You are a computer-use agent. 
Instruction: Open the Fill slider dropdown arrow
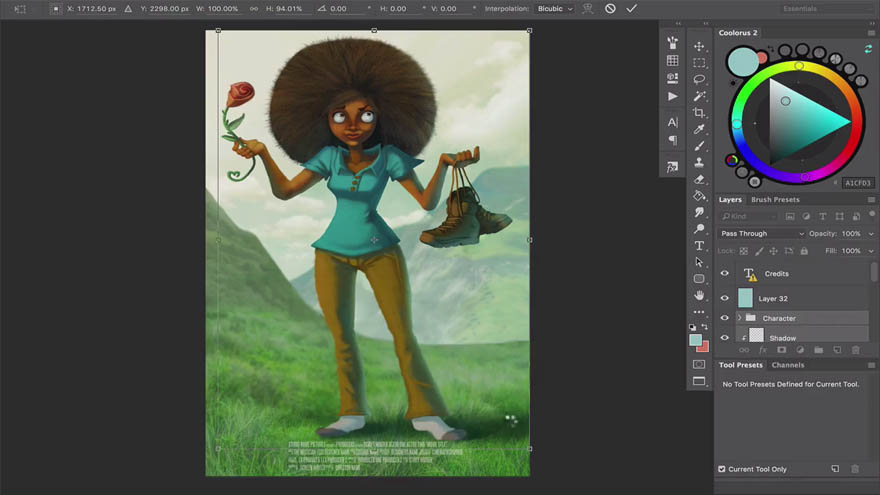870,251
